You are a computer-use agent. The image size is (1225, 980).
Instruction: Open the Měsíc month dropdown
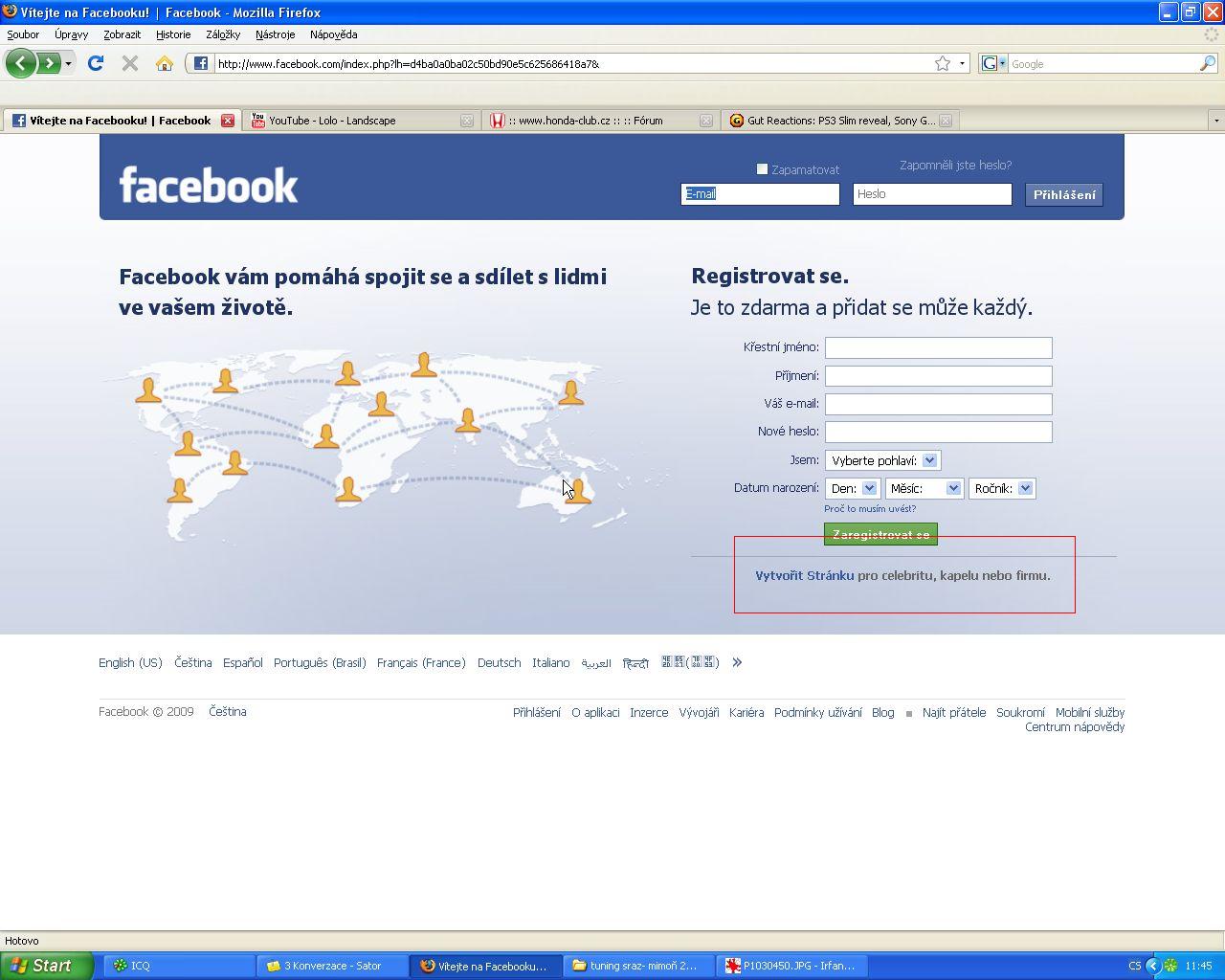tap(924, 488)
